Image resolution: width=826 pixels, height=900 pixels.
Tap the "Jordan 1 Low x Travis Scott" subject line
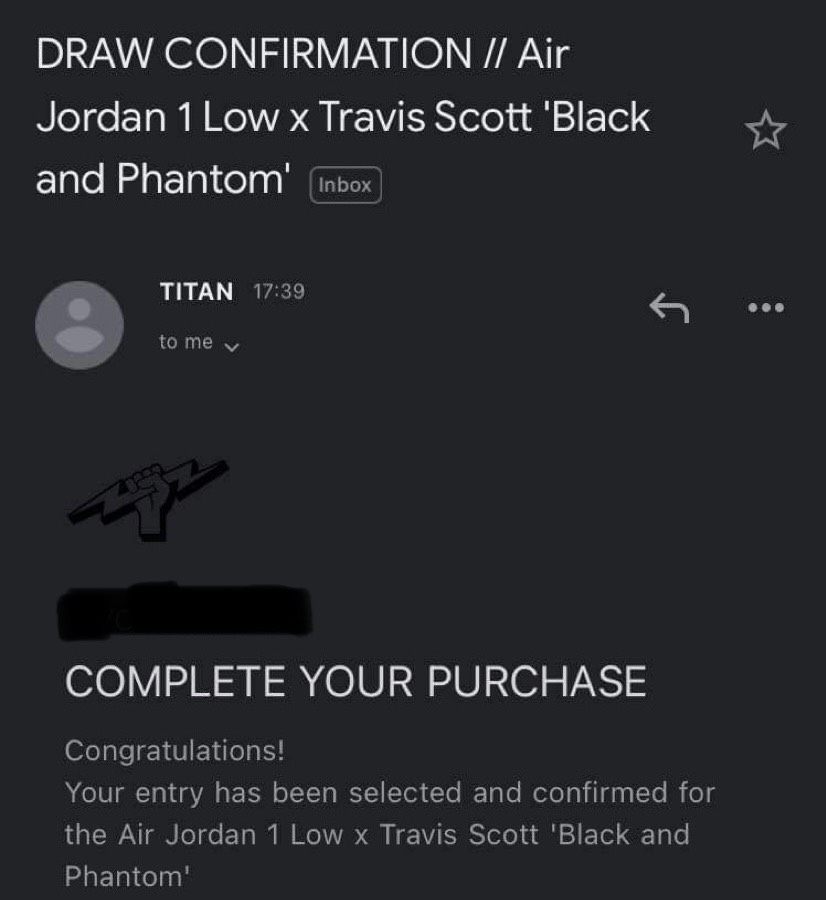(343, 118)
